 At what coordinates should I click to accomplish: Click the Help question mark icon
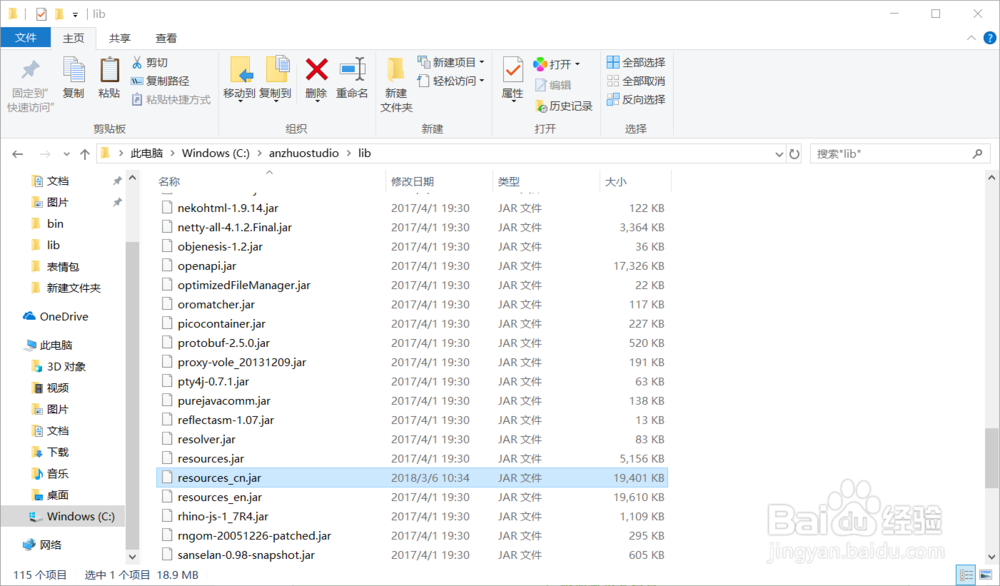click(x=989, y=38)
